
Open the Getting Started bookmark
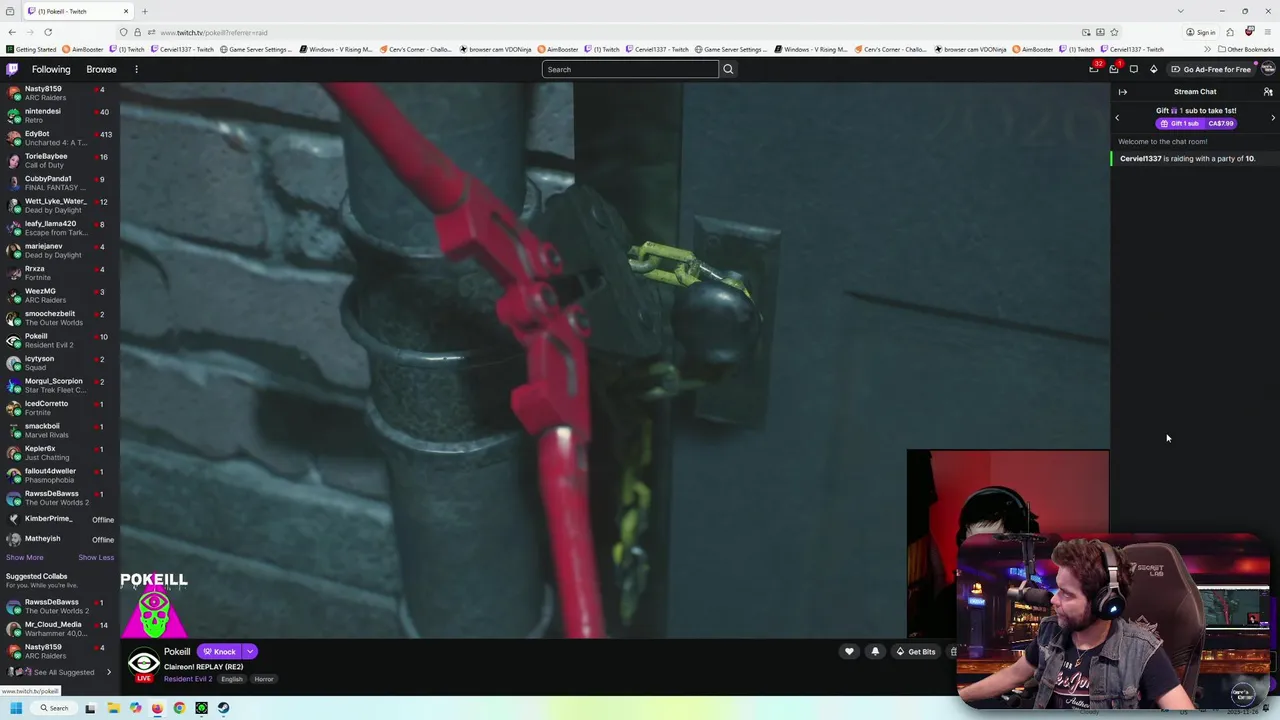(x=32, y=49)
